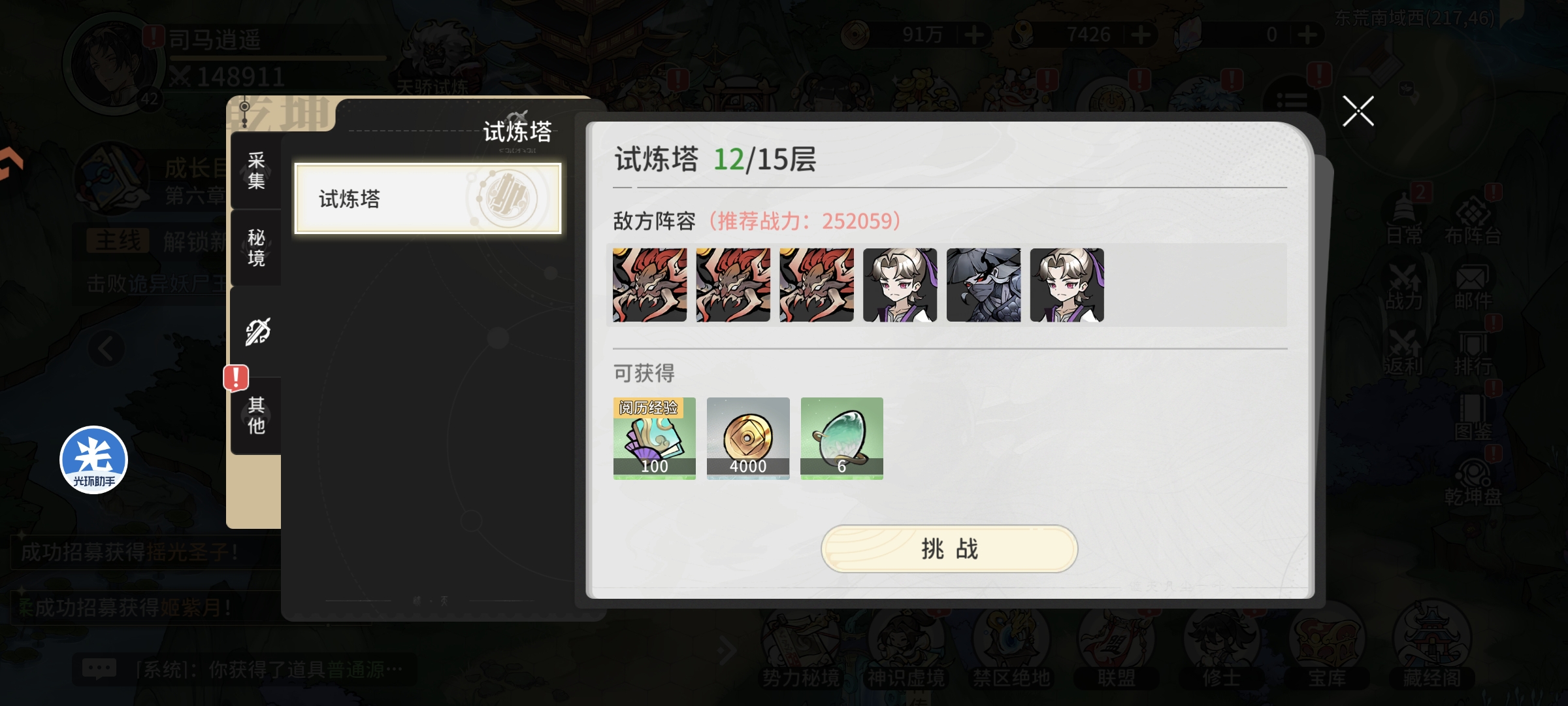The height and width of the screenshot is (706, 1568).
Task: Inspect the first red demon enemy portrait
Action: [x=650, y=285]
